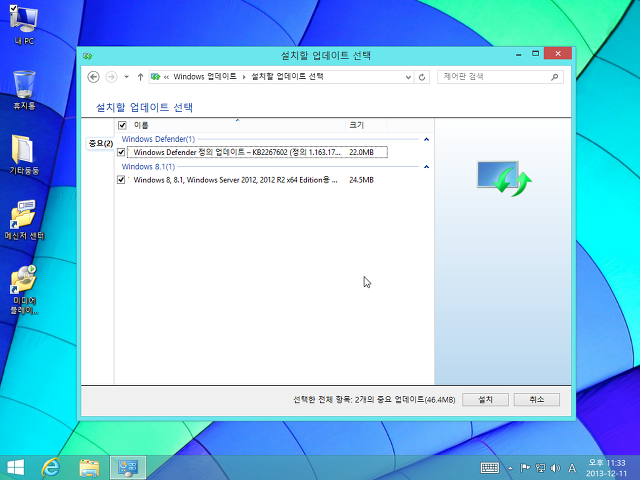Click the Forward navigation arrow
The width and height of the screenshot is (640, 480).
[111, 77]
